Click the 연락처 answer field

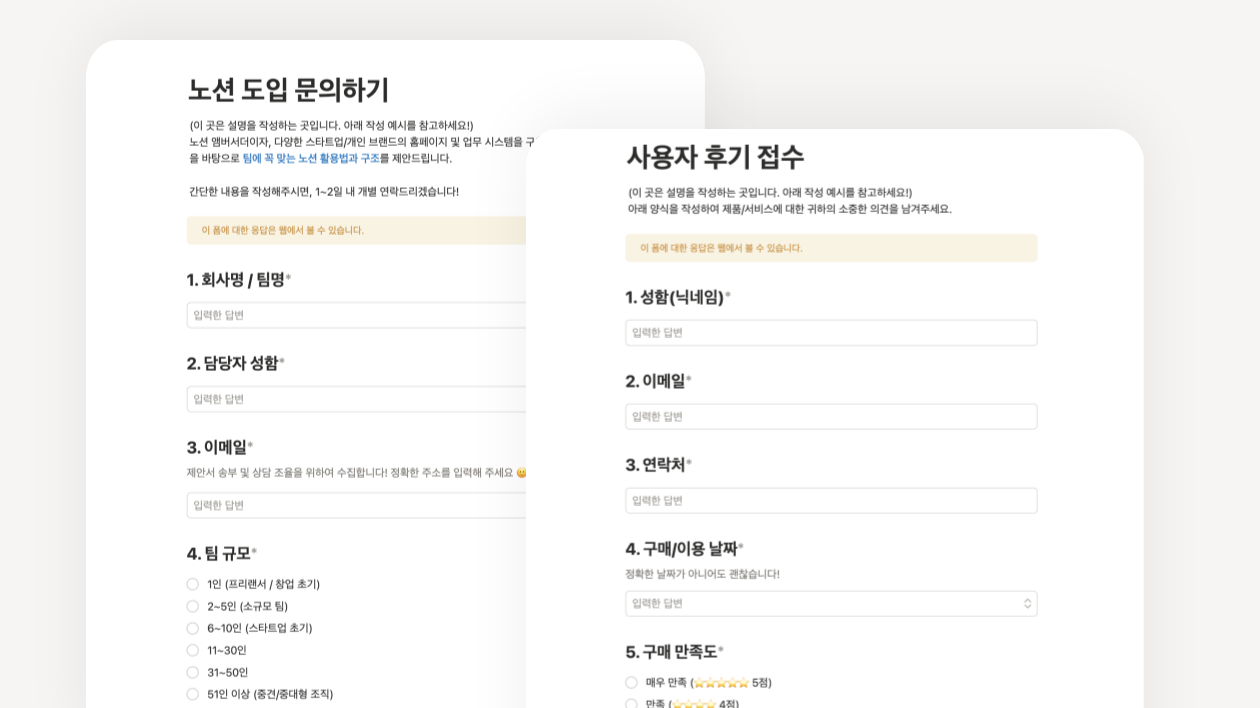coord(830,501)
